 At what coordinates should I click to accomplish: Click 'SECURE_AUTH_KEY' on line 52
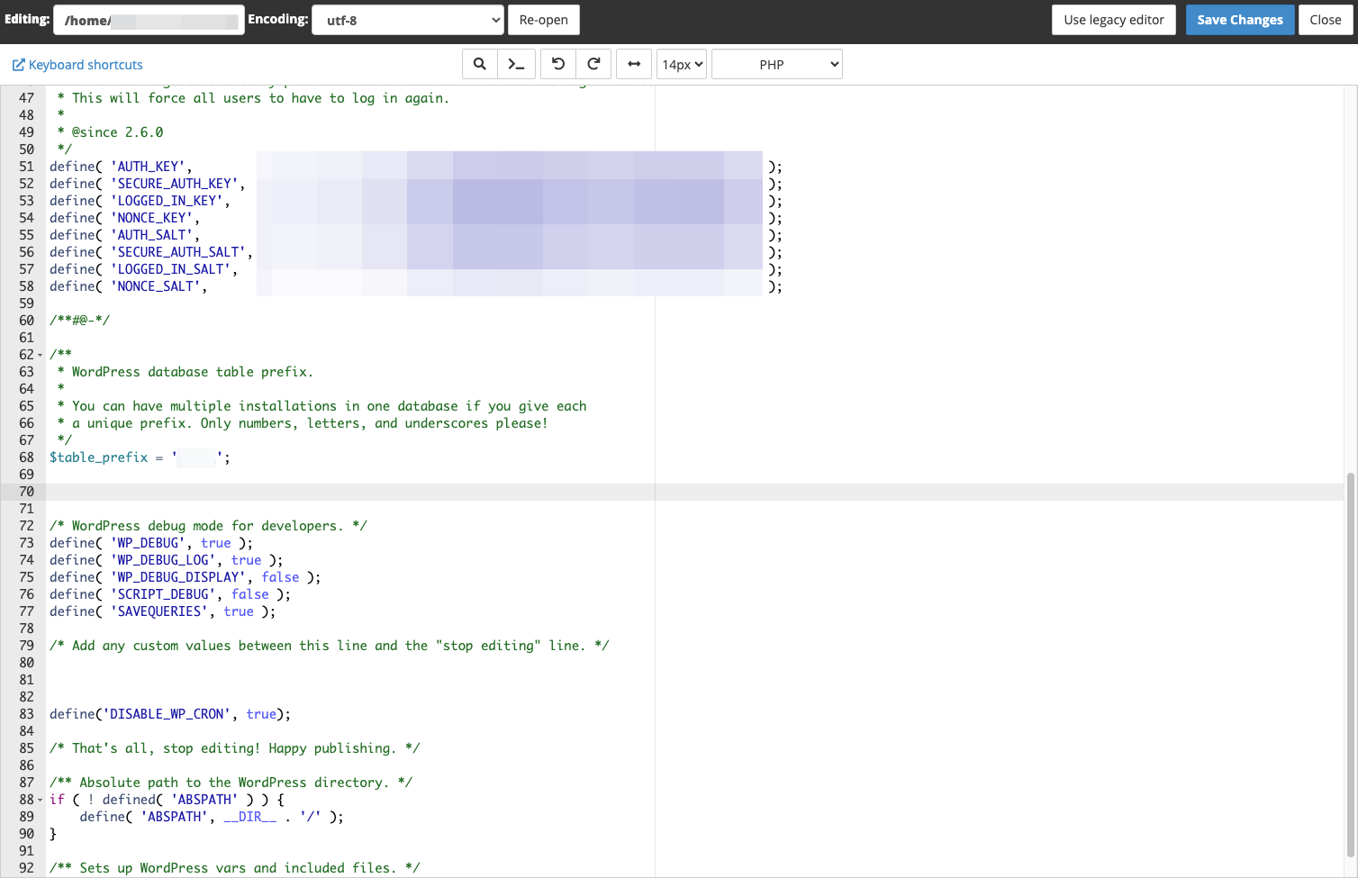tap(175, 184)
